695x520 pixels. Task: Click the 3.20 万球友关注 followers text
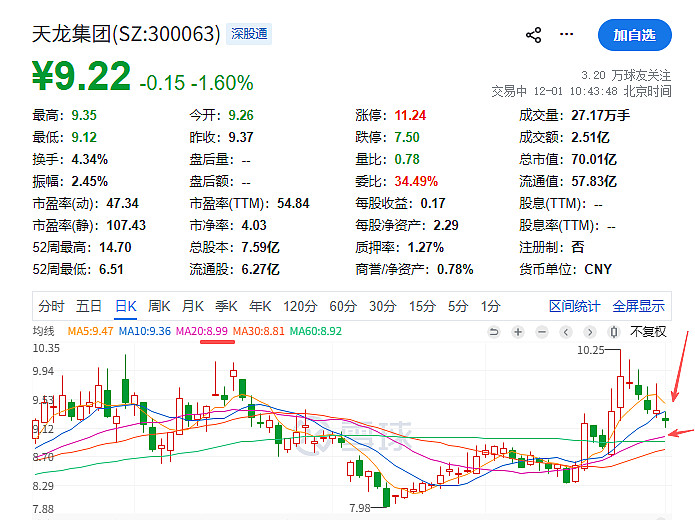(626, 75)
